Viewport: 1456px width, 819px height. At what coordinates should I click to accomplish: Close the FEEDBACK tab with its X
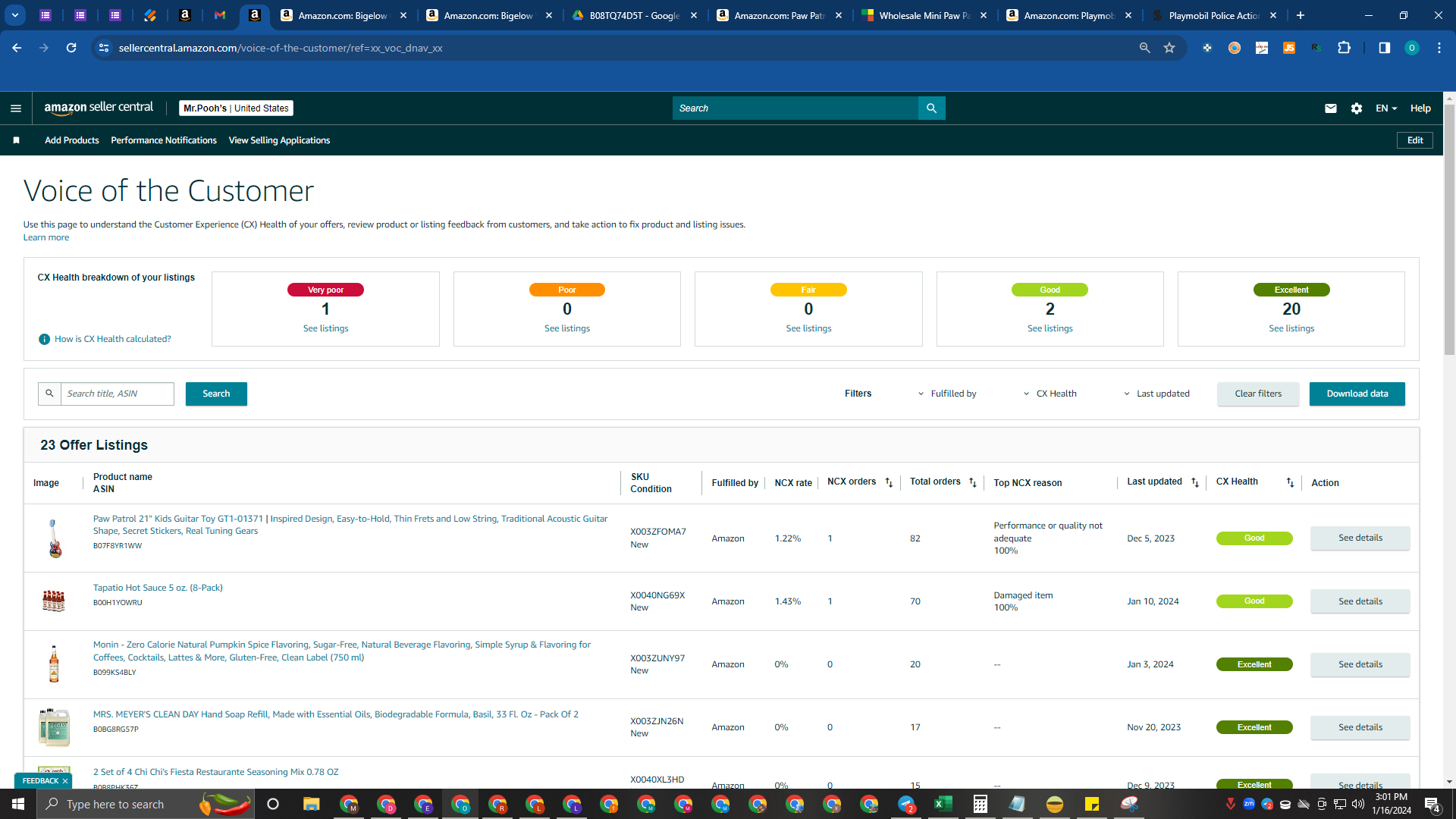65,781
